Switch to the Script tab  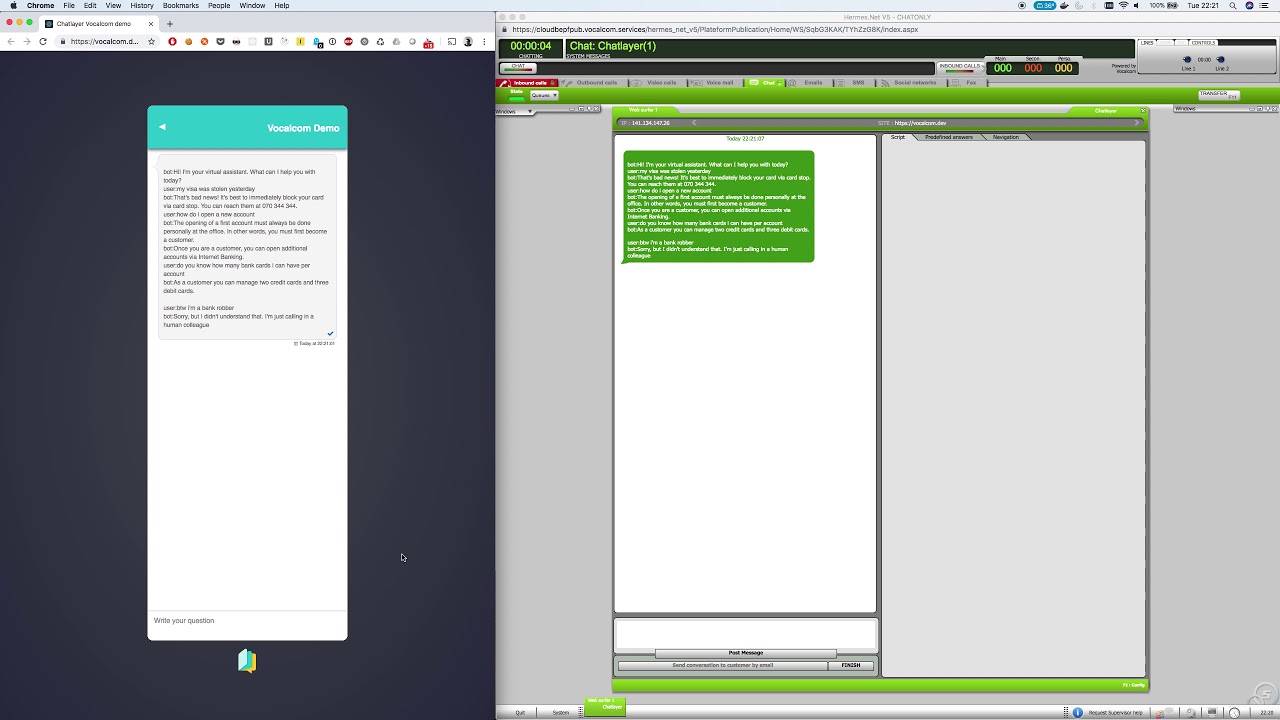click(x=898, y=137)
